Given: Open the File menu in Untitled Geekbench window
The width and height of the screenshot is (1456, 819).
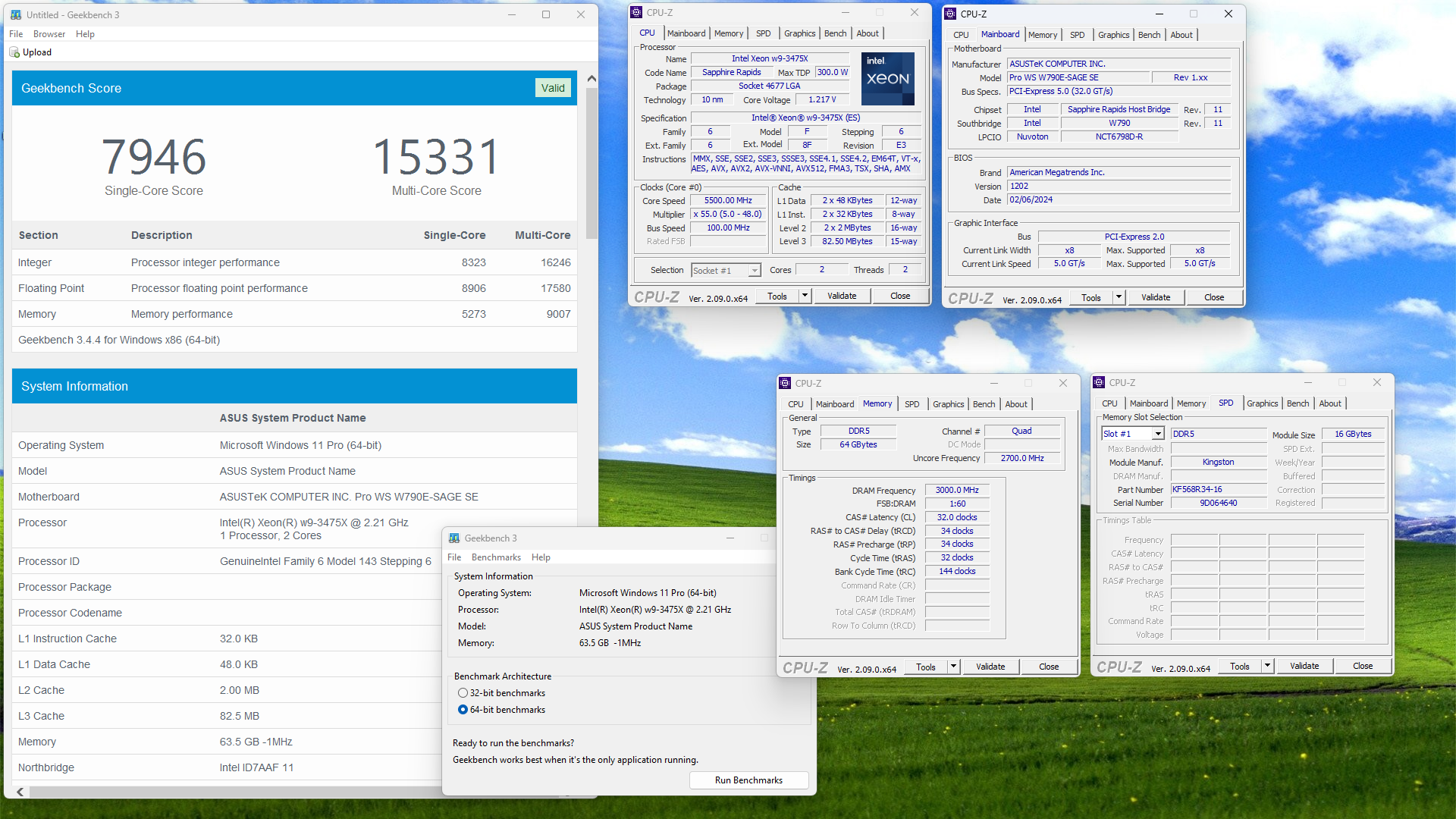Looking at the screenshot, I should point(16,34).
